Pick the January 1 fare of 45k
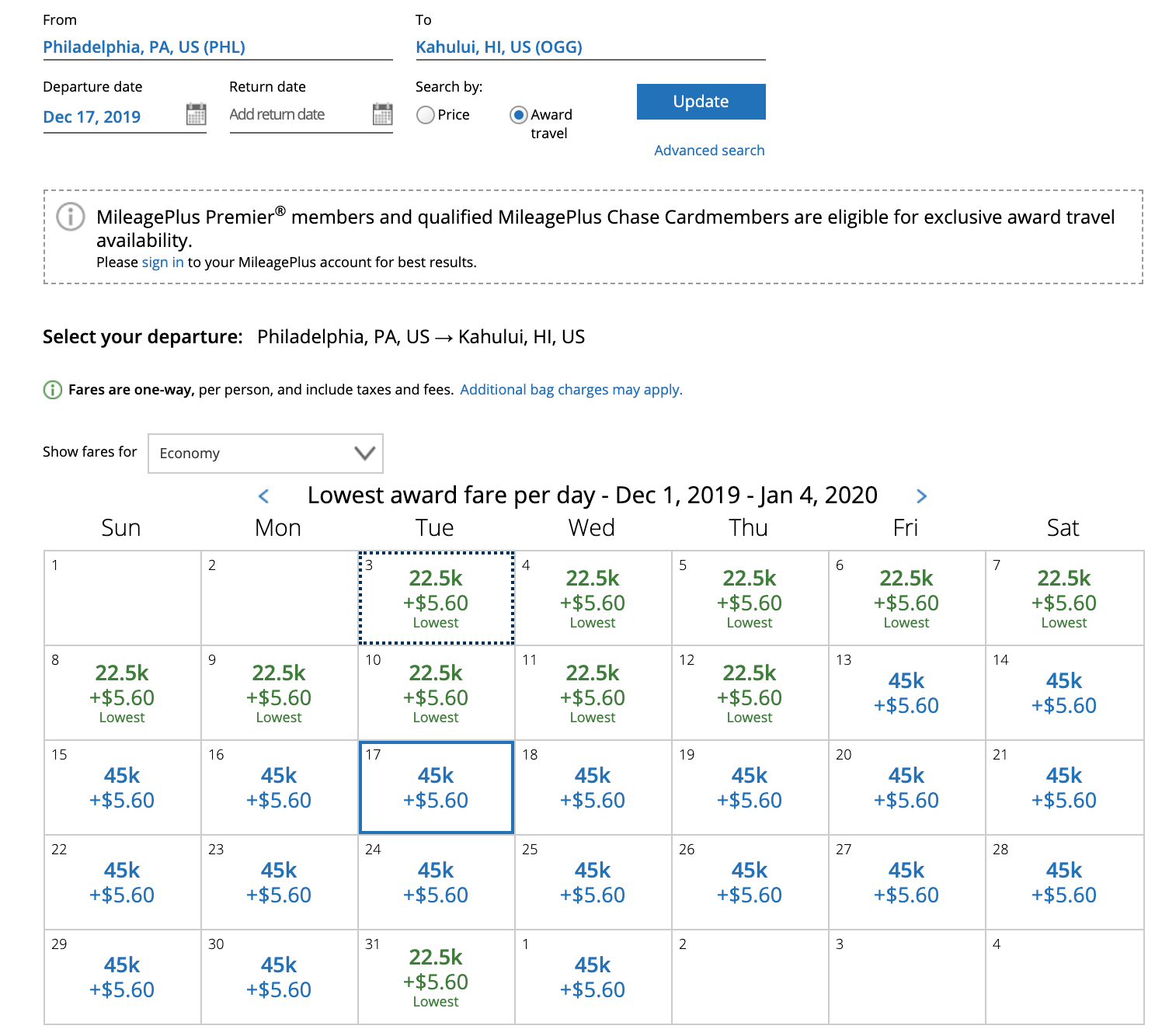Image resolution: width=1162 pixels, height=1036 pixels. click(593, 978)
